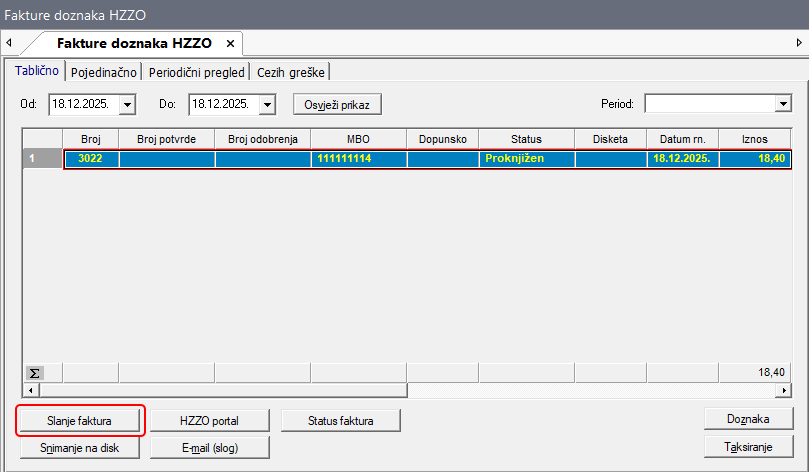The width and height of the screenshot is (809, 472).
Task: Open the Periodični pregled tab
Action: coord(197,72)
